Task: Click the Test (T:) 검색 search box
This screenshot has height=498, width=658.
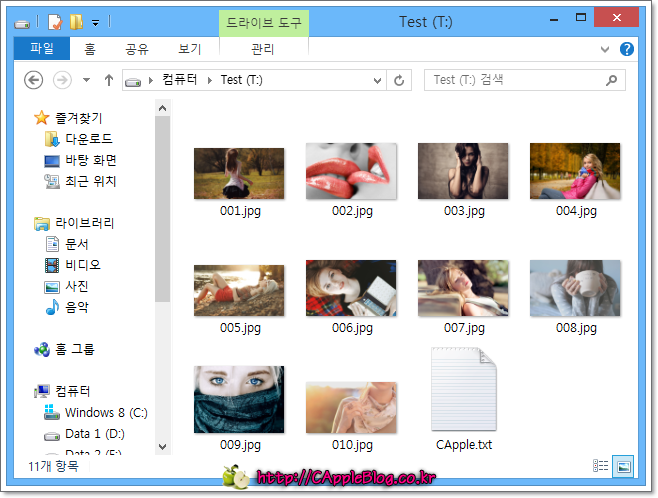Action: 525,80
